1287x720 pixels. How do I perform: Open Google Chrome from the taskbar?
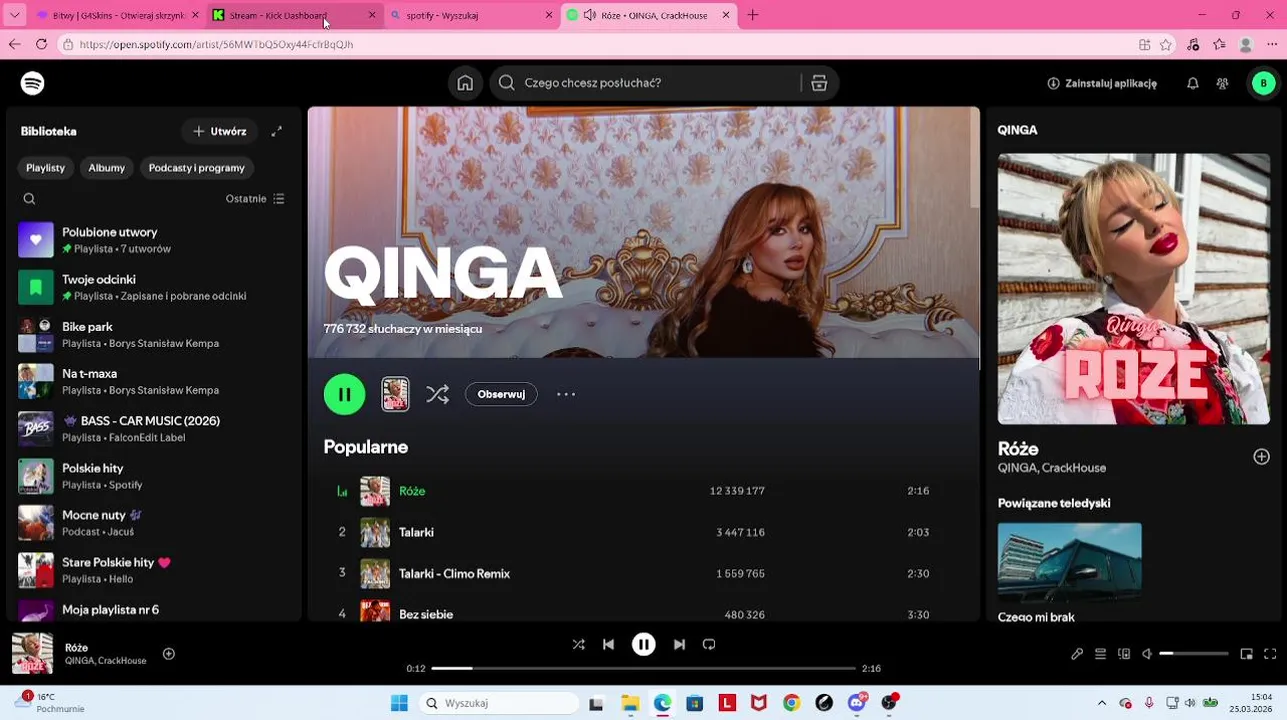(792, 703)
